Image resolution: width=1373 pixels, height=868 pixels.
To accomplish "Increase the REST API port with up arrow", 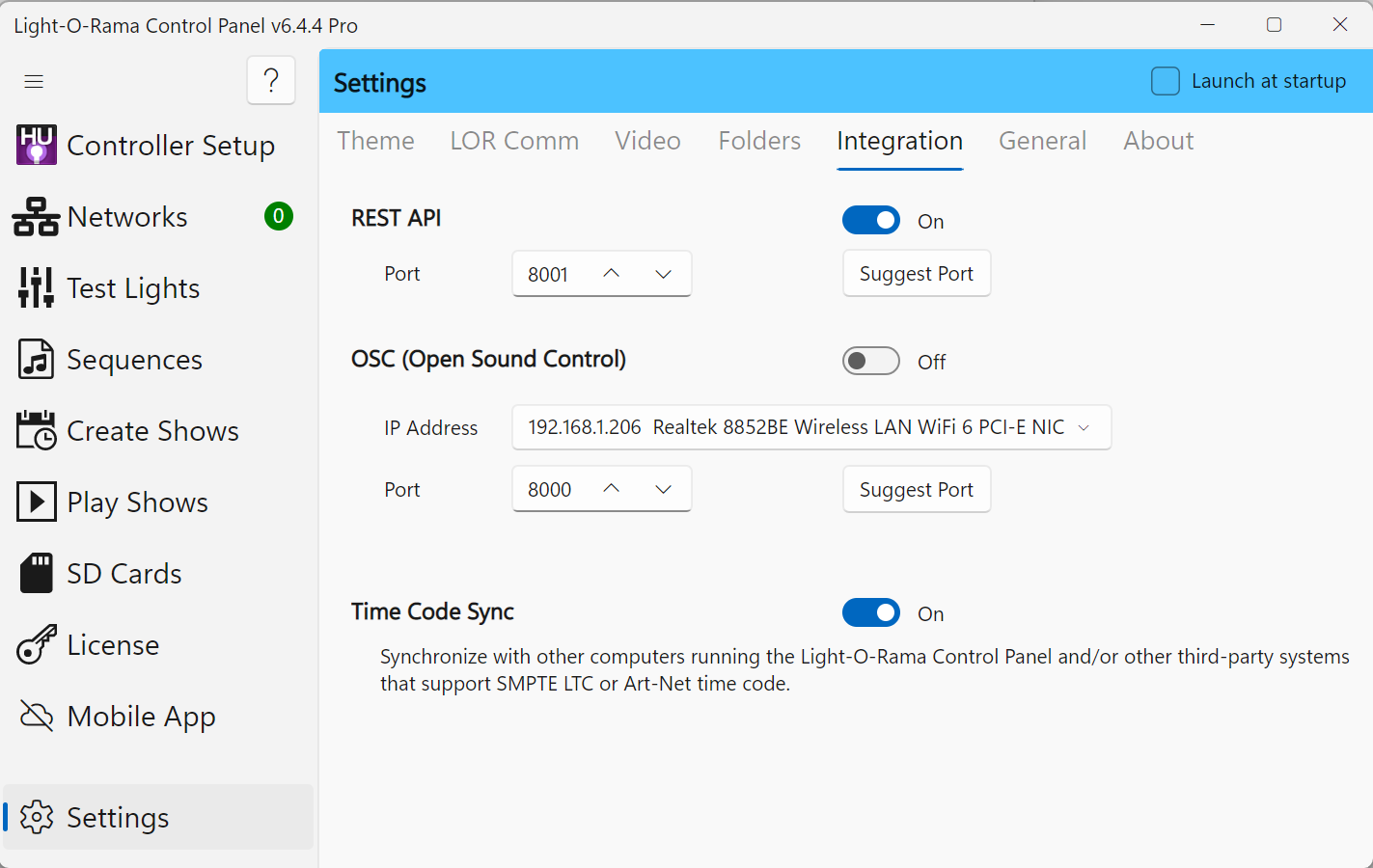I will tap(611, 274).
